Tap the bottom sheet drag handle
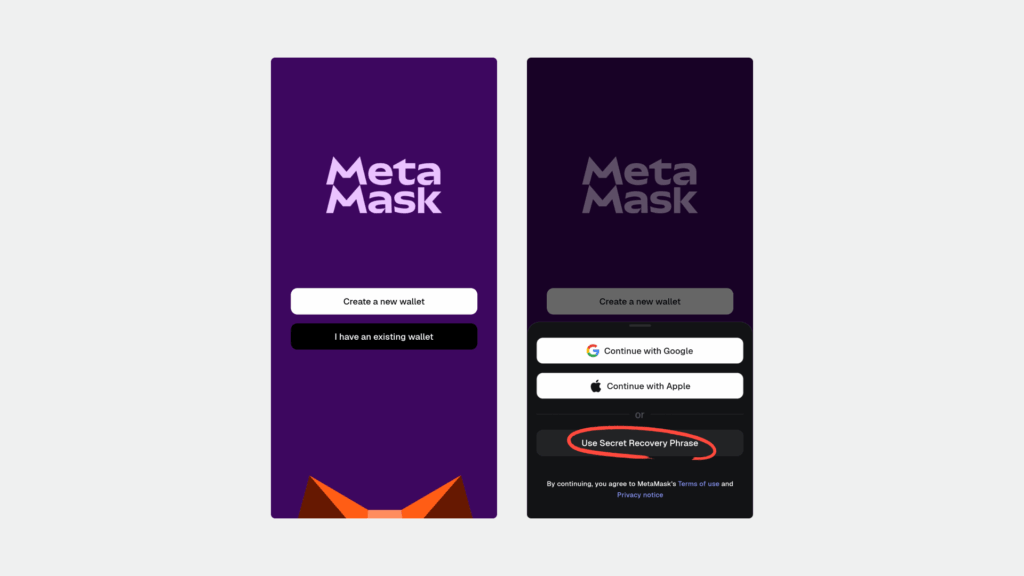This screenshot has width=1024, height=576. [x=640, y=325]
